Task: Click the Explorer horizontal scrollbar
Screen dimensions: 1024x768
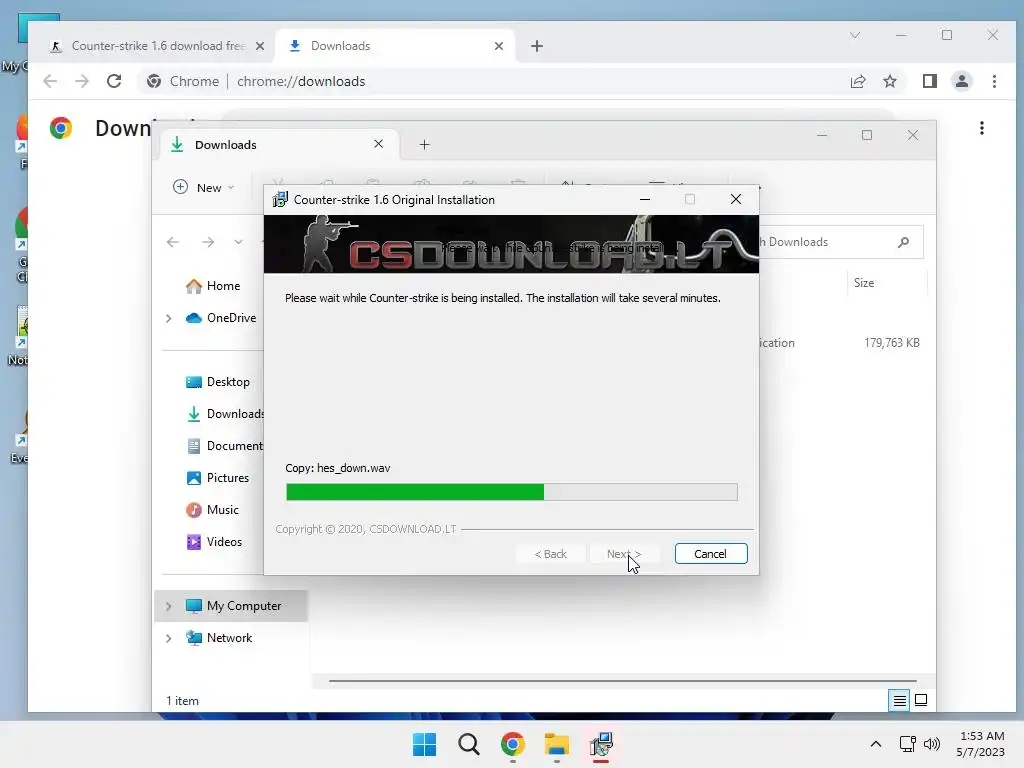Action: [622, 680]
